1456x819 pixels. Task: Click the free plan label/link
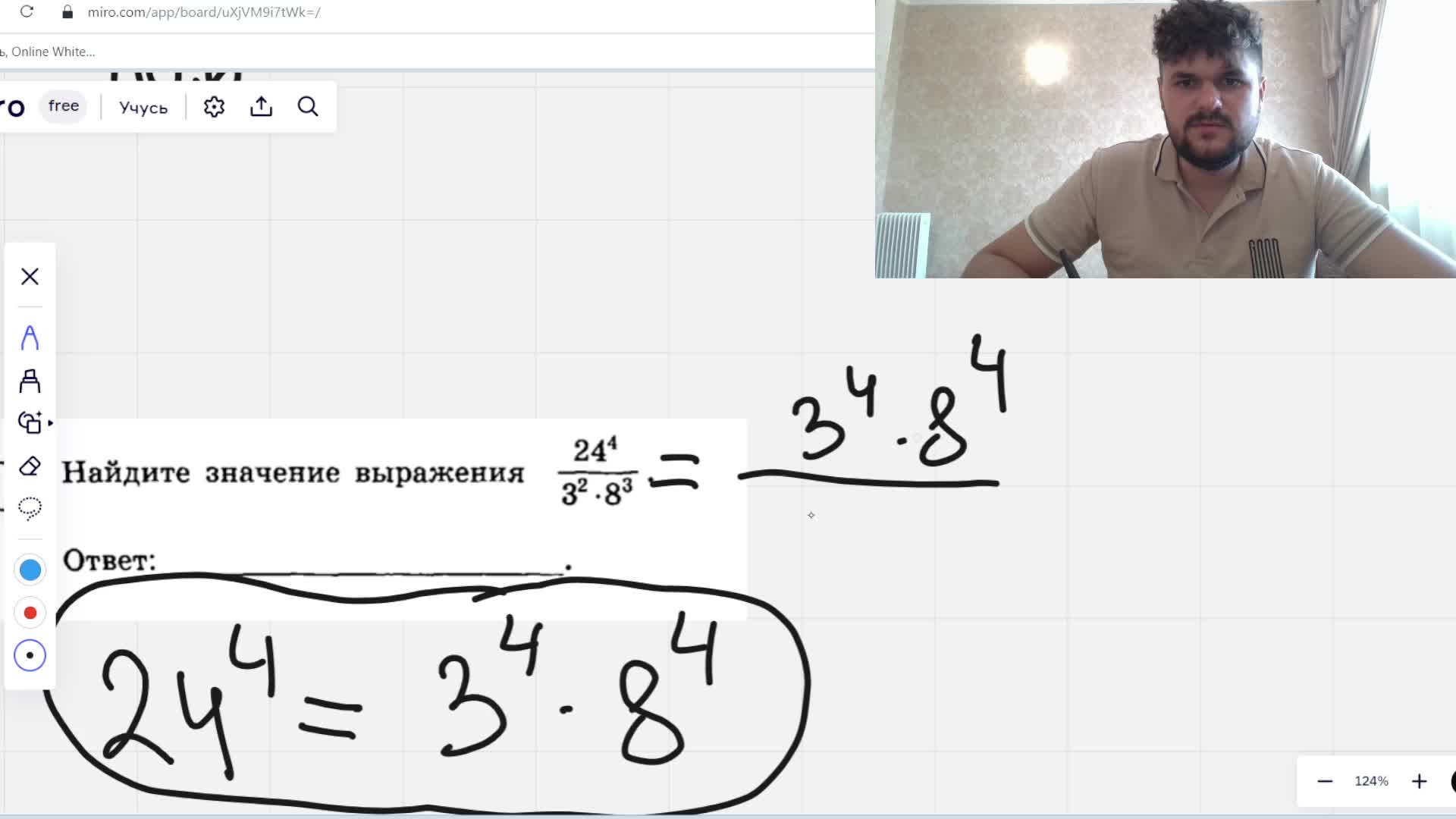[x=63, y=105]
